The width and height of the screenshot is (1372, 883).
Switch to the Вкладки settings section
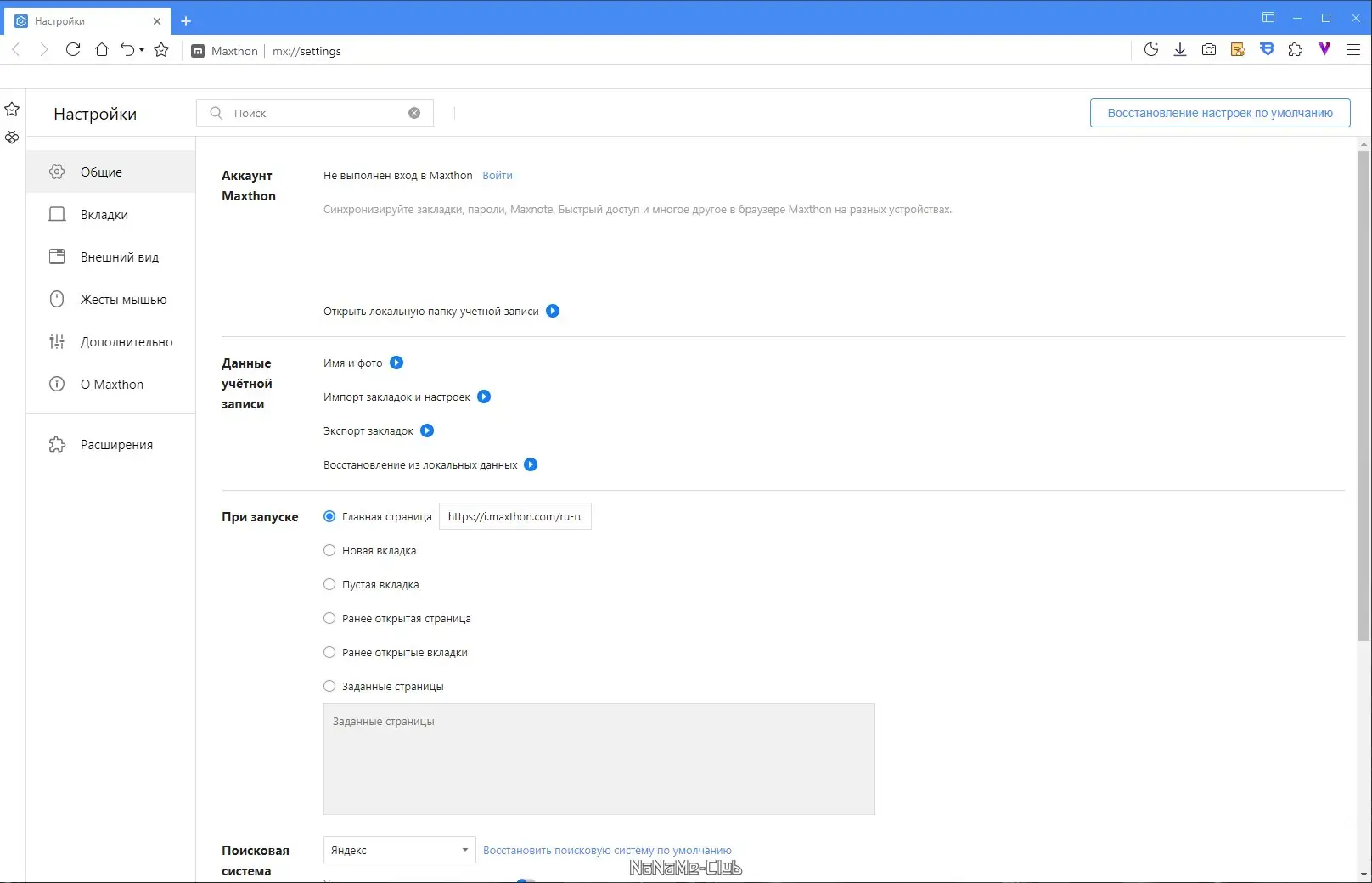pos(111,214)
